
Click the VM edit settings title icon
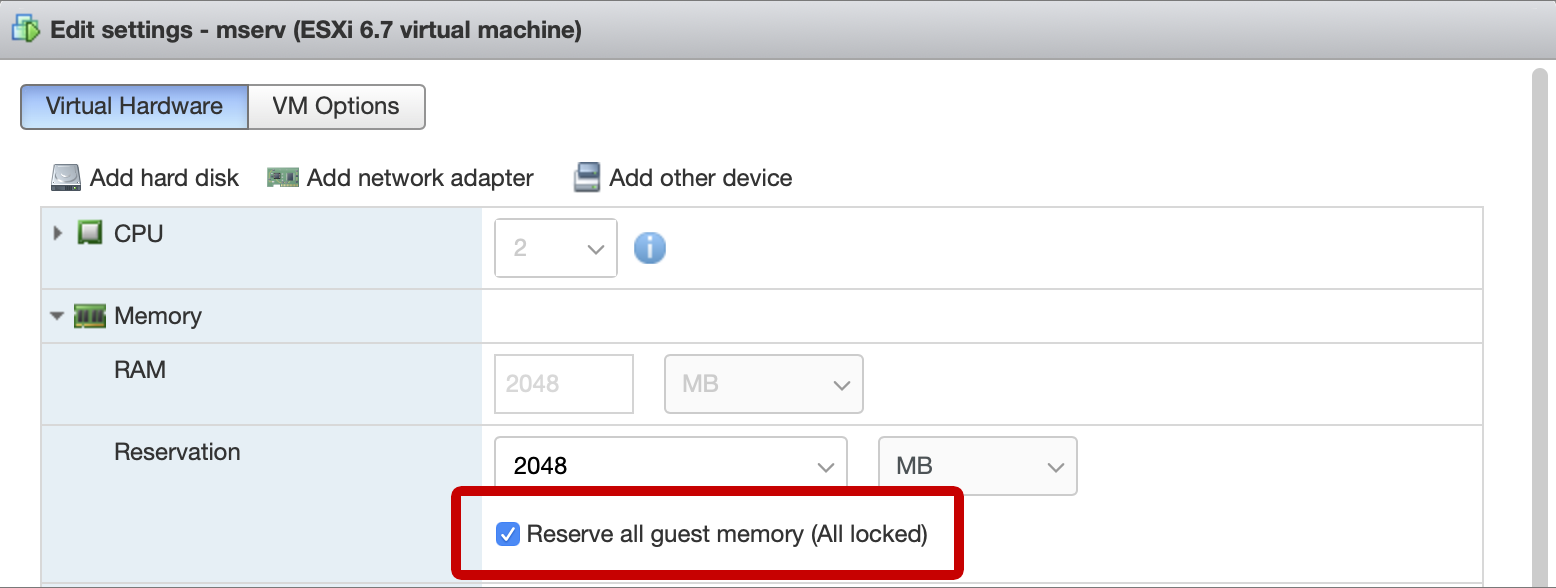coord(24,29)
